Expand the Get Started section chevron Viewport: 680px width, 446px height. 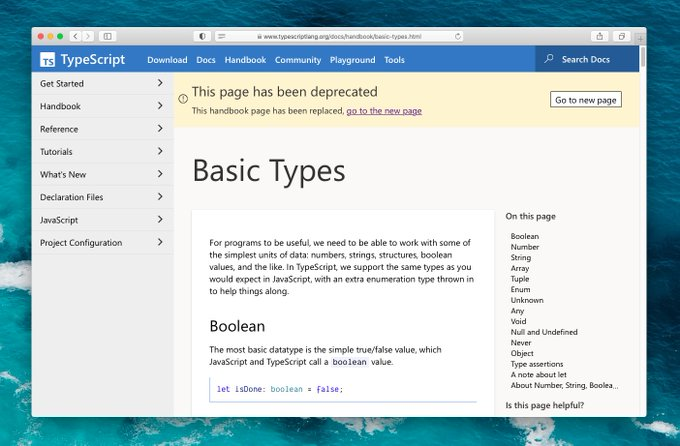click(x=160, y=83)
